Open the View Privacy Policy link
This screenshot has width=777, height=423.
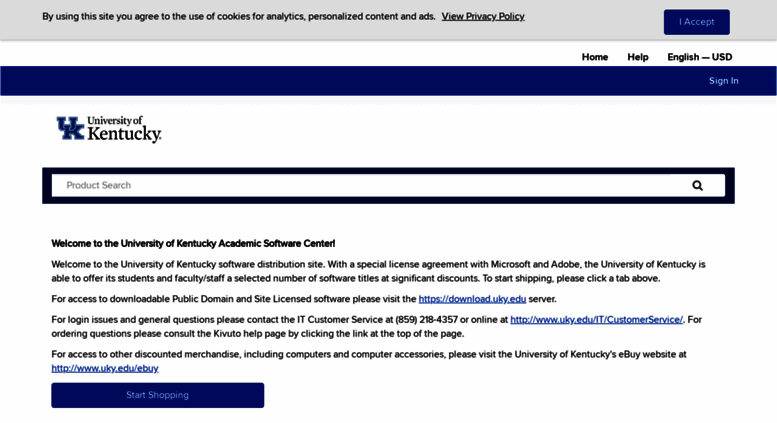tap(483, 17)
